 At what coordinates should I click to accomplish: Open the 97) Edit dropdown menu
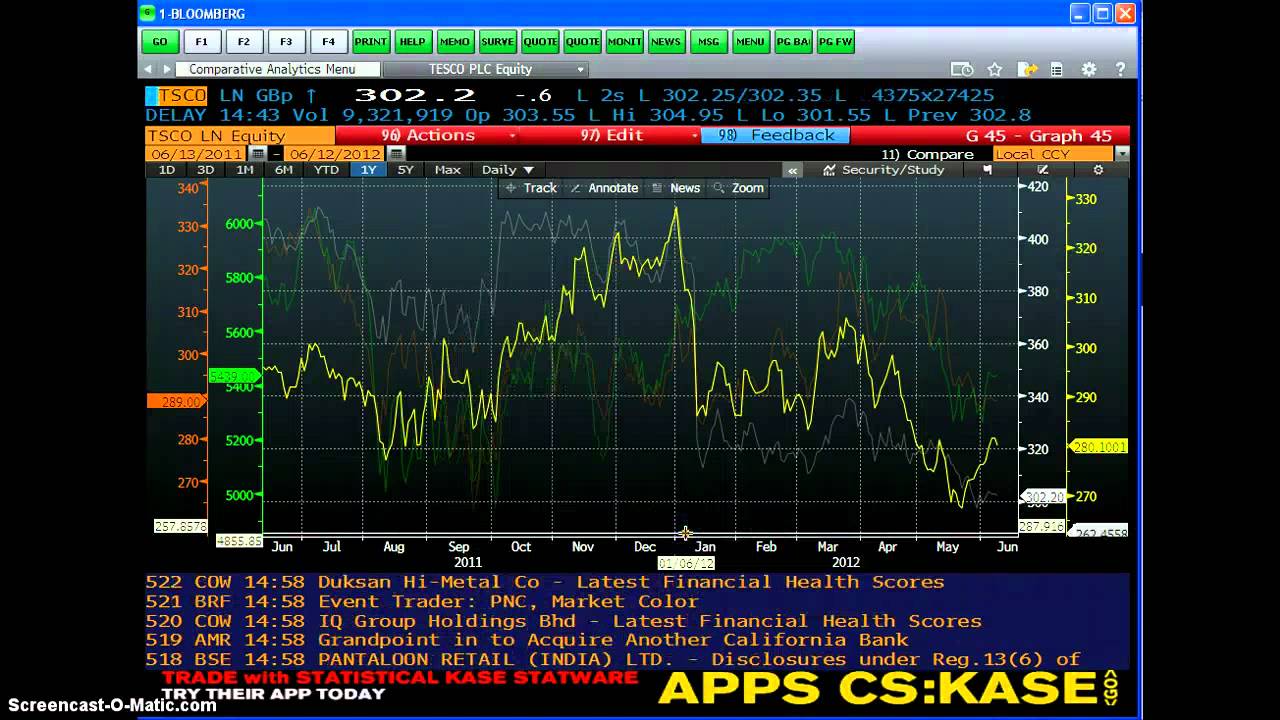click(610, 135)
